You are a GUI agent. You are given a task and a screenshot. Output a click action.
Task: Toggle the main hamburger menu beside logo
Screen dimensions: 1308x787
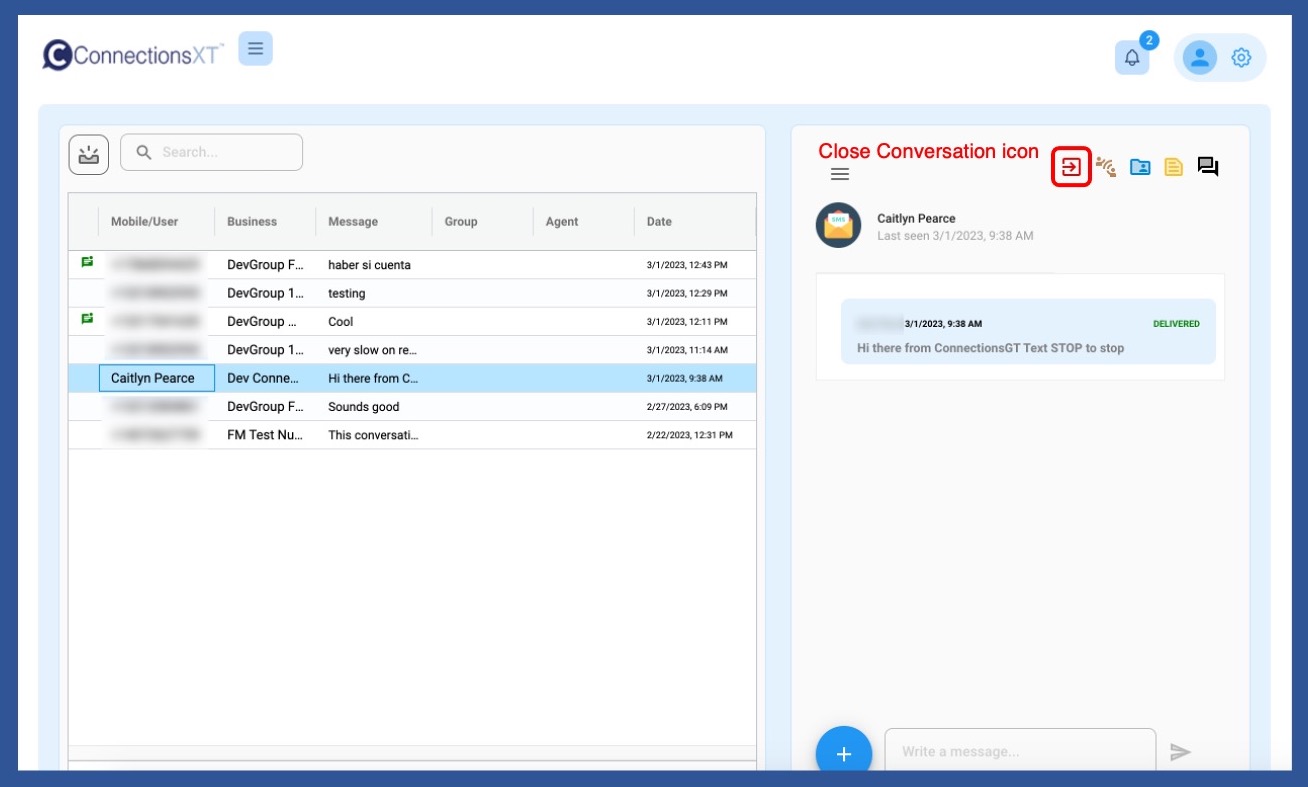(255, 48)
